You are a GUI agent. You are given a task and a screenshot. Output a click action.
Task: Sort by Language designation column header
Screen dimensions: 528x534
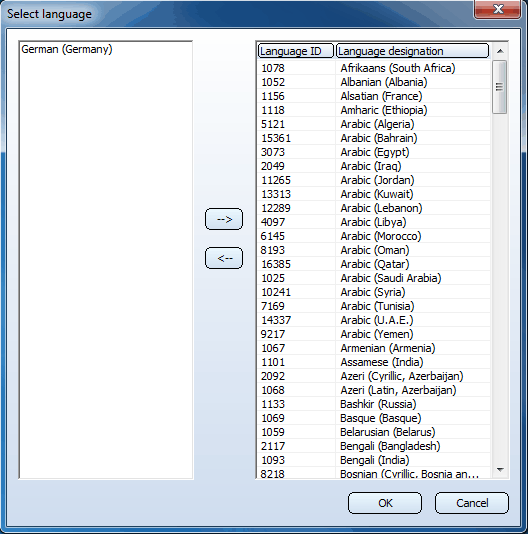(x=412, y=51)
